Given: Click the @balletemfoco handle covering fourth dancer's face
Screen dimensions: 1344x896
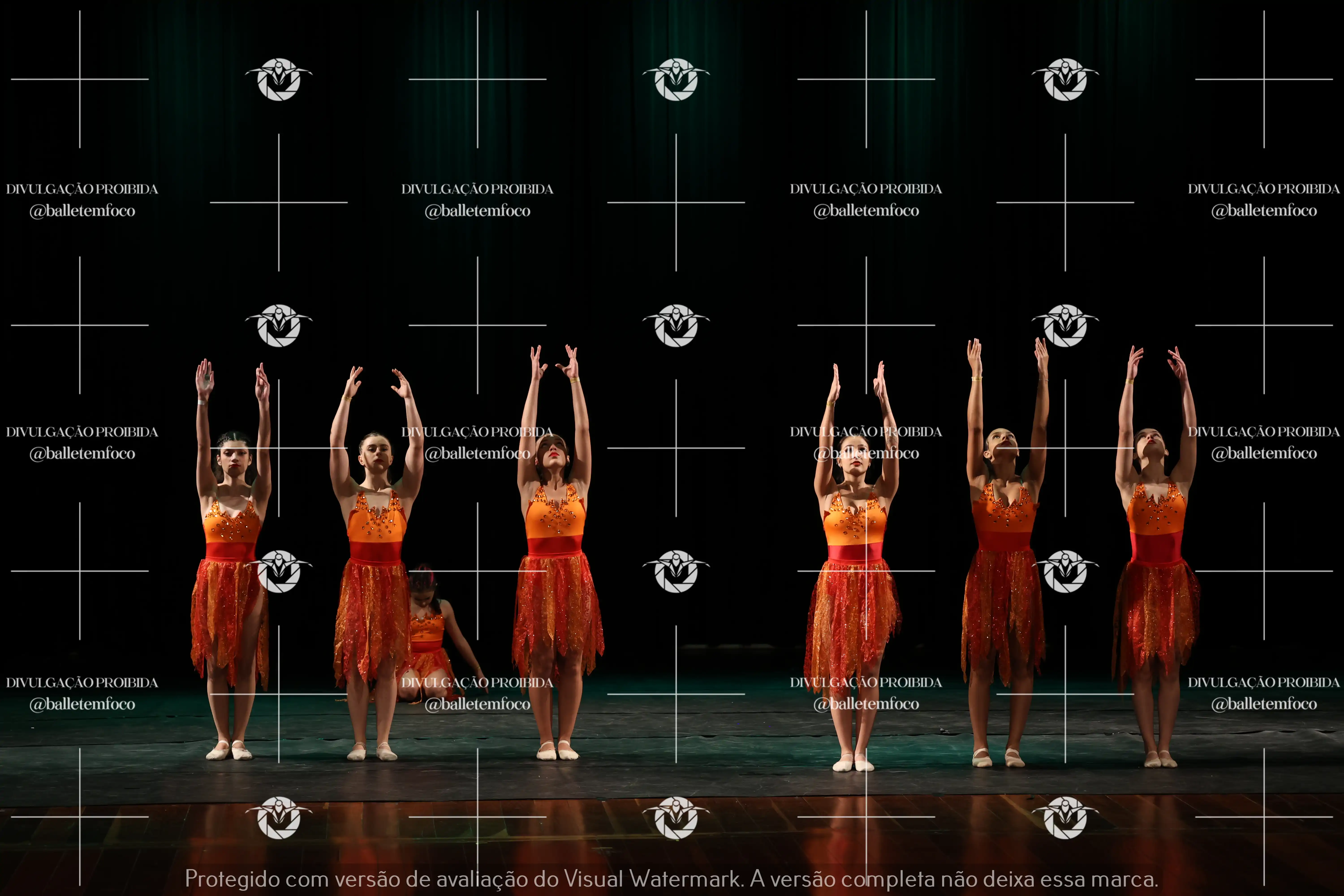Looking at the screenshot, I should [x=866, y=454].
